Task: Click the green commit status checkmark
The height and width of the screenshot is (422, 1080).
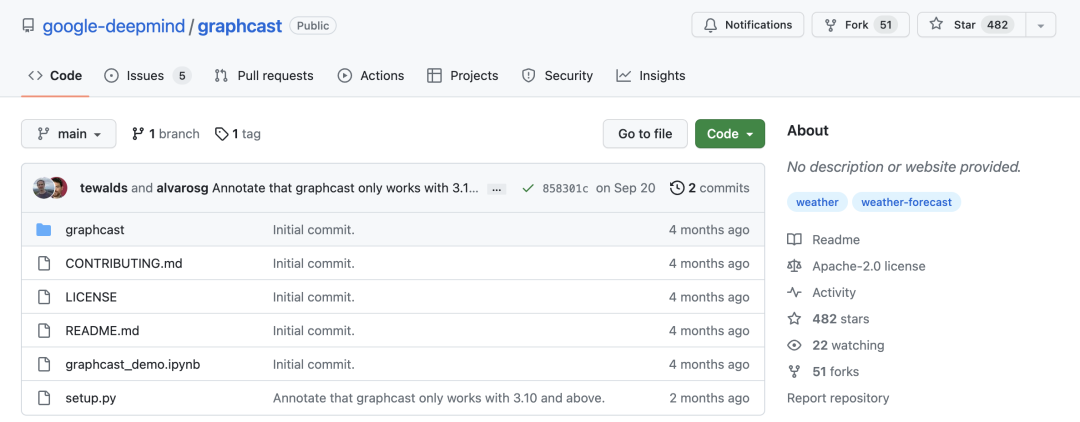Action: 528,188
